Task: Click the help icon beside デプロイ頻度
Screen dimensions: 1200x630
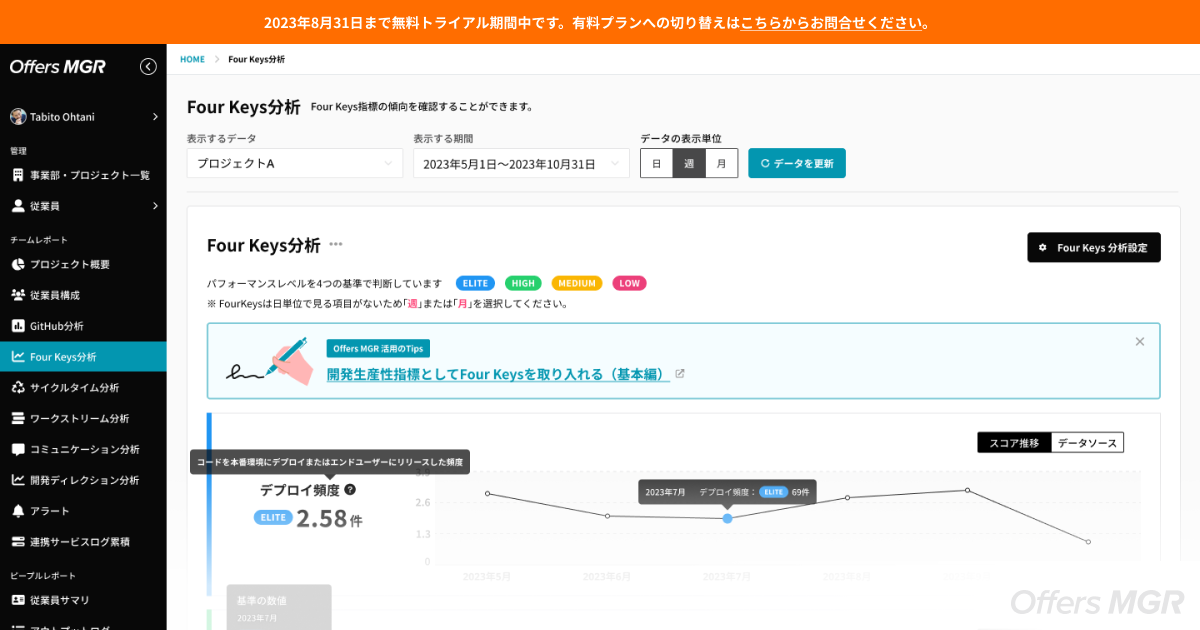Action: [x=350, y=489]
